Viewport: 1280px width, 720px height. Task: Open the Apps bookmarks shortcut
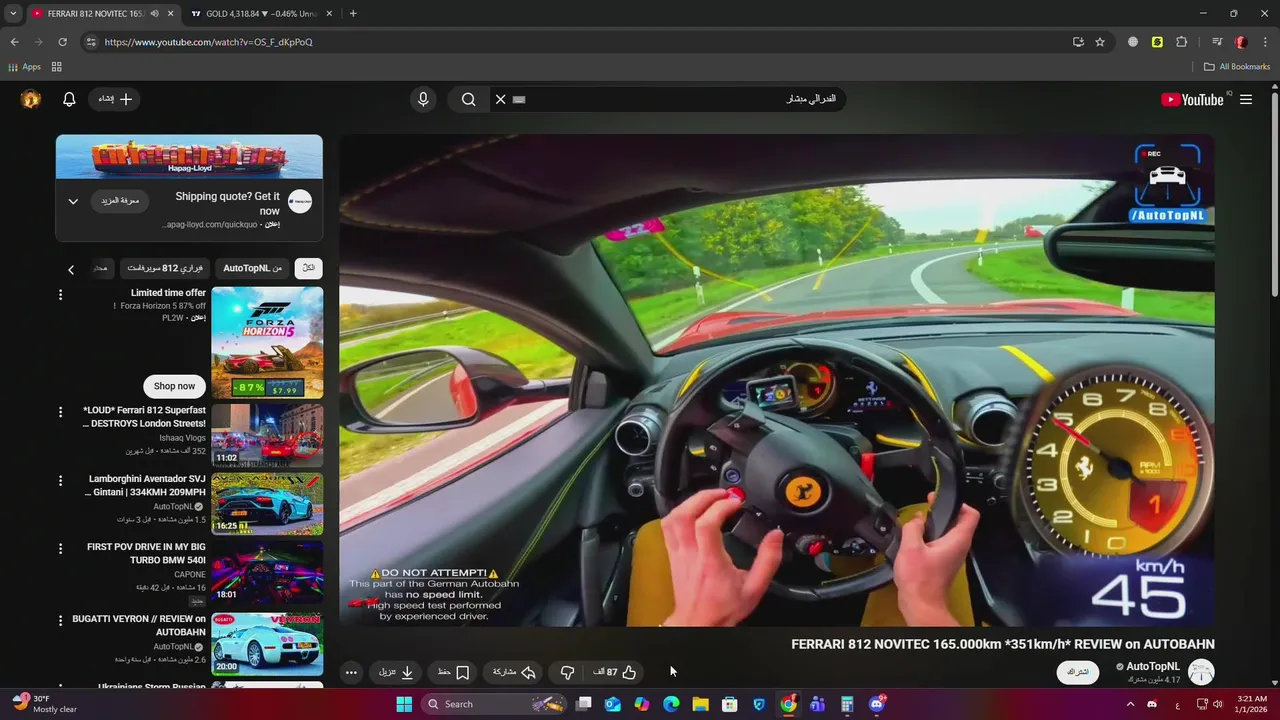click(24, 67)
